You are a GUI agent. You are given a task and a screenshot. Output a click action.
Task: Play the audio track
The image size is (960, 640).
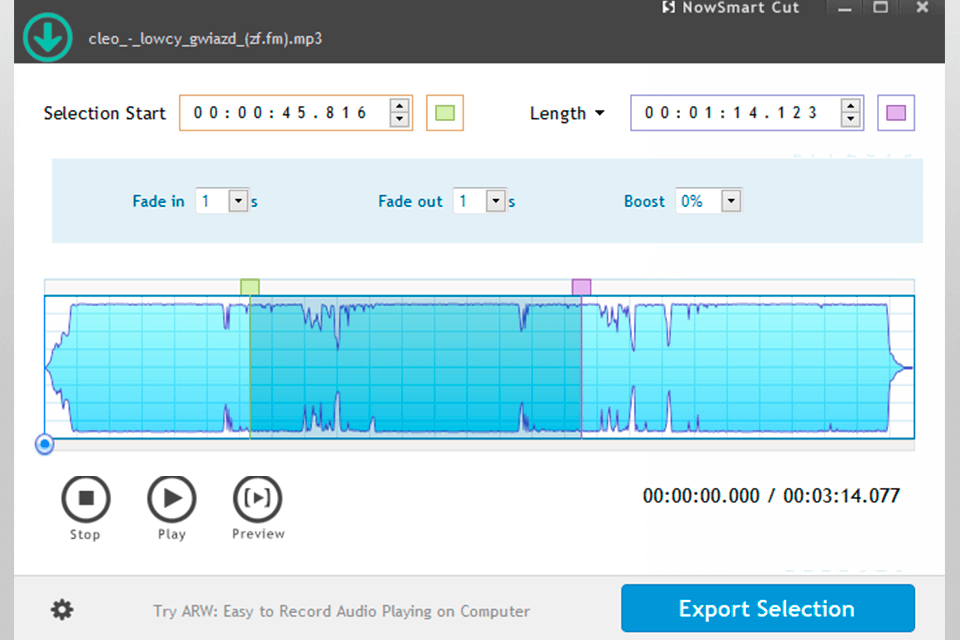coord(171,499)
